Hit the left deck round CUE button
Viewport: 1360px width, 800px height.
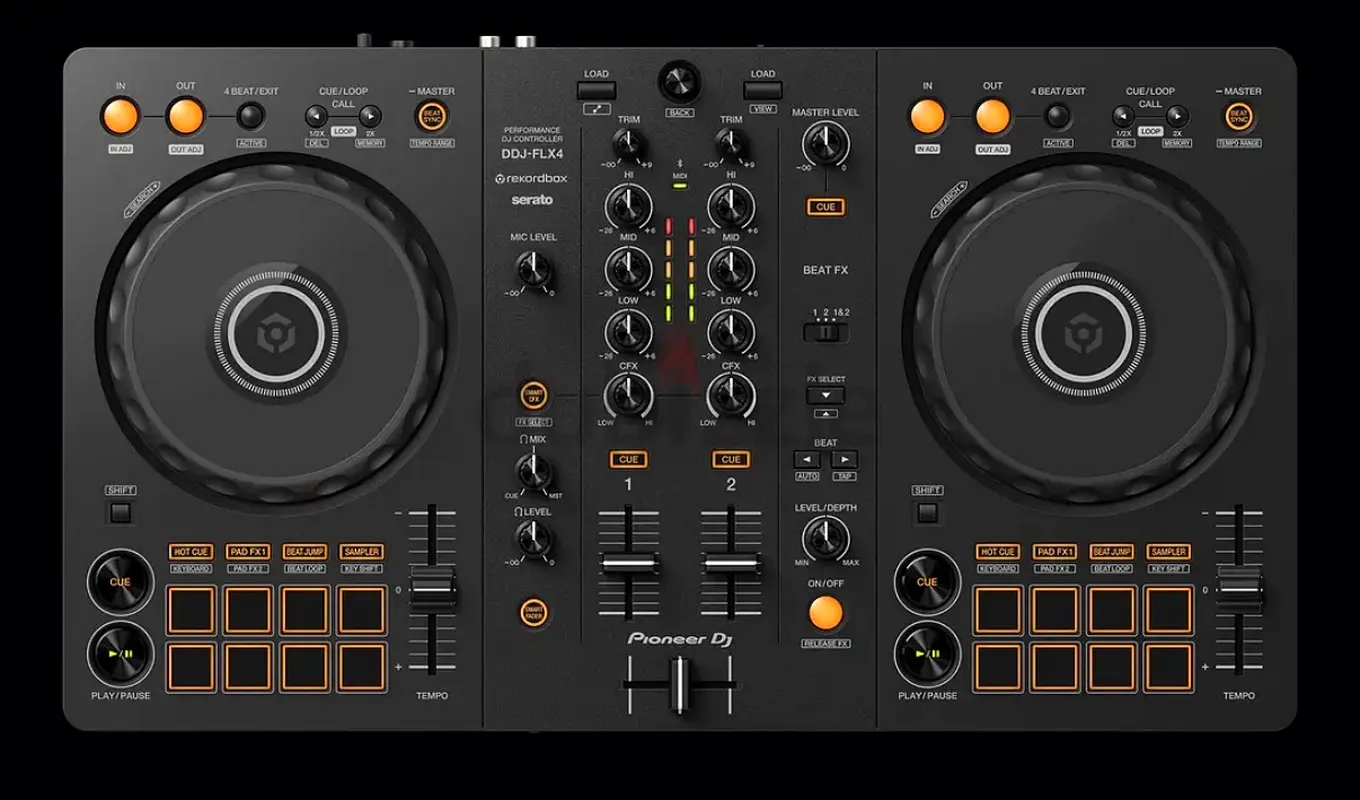point(120,582)
